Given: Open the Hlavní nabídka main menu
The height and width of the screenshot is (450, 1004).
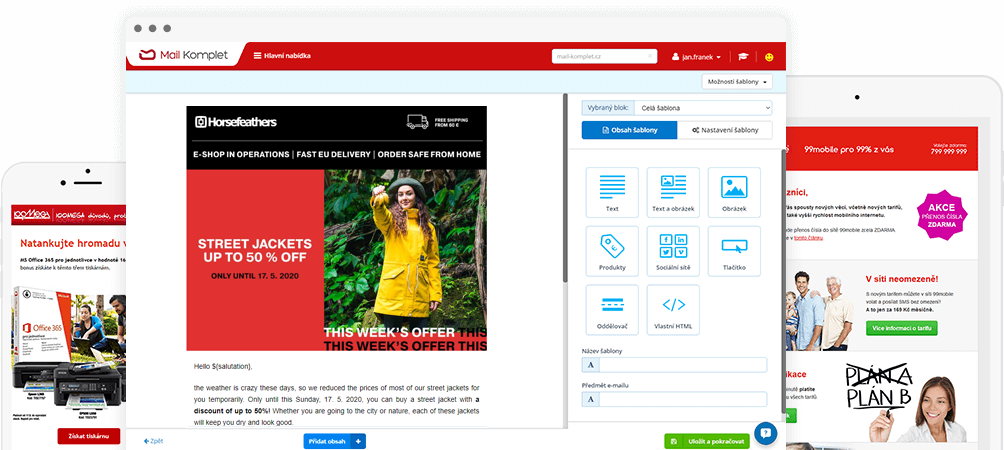Looking at the screenshot, I should [x=282, y=56].
